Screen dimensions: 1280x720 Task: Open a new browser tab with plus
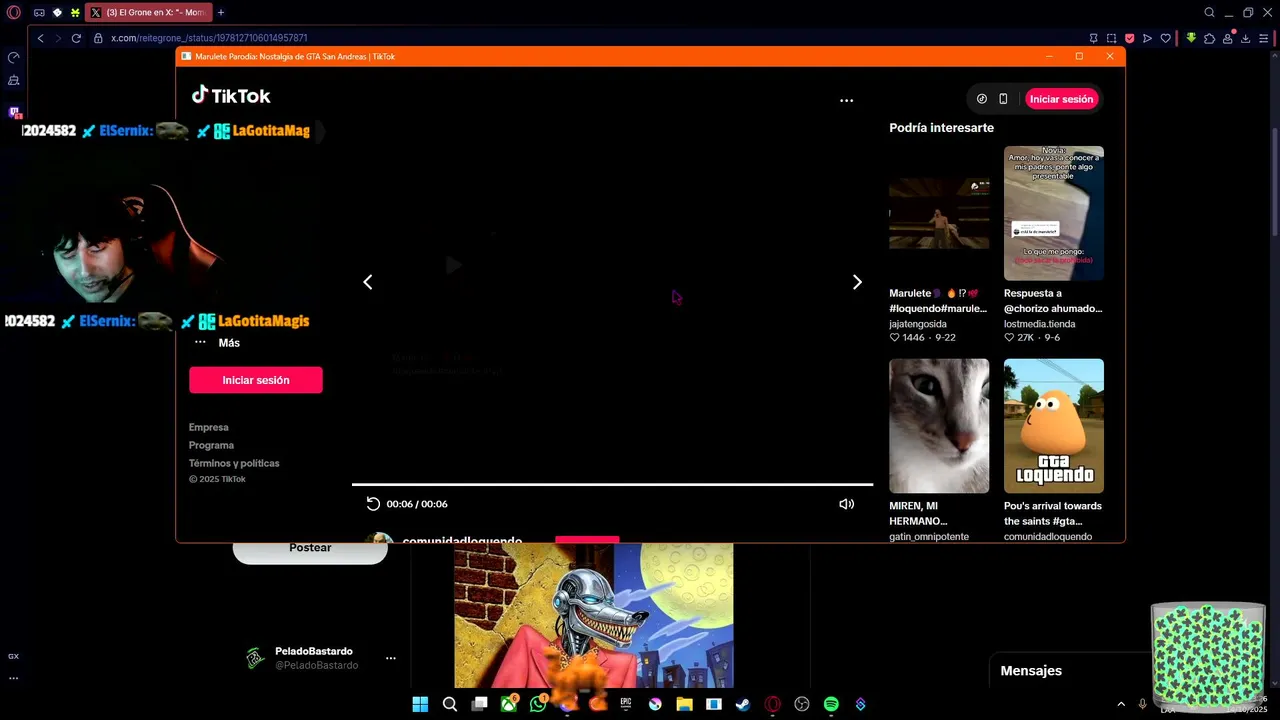(221, 13)
